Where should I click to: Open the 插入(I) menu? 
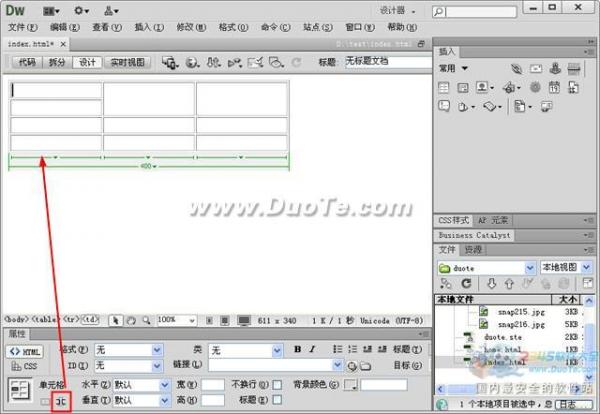coord(146,27)
